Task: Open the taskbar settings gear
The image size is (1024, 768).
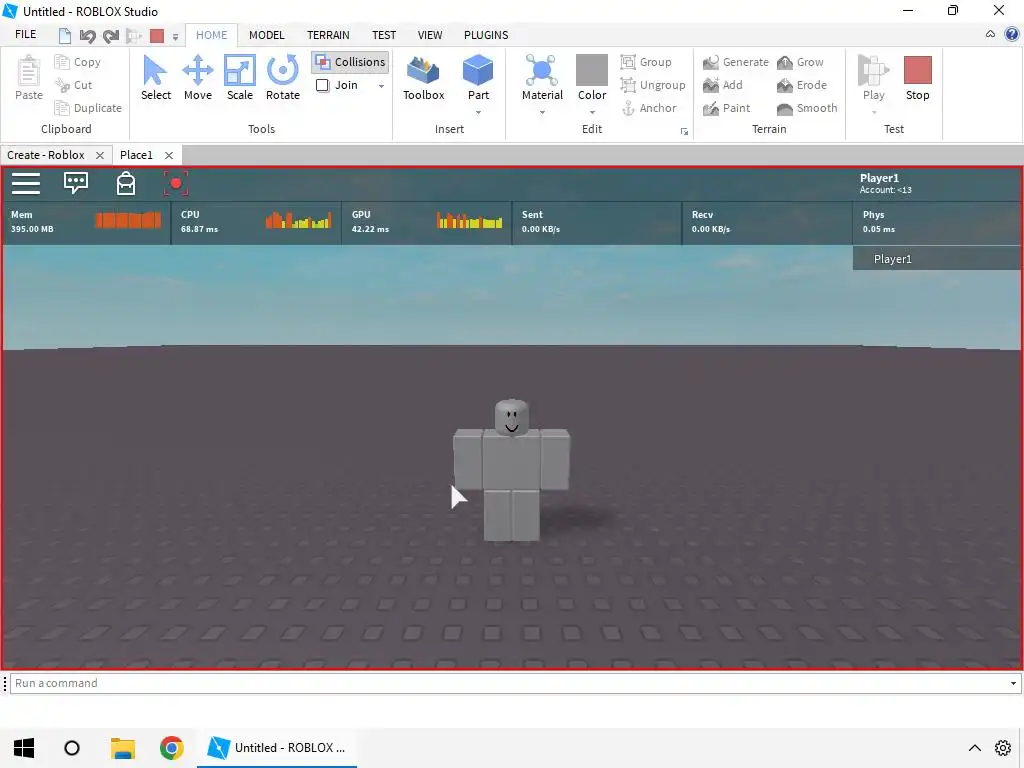Action: (1002, 748)
